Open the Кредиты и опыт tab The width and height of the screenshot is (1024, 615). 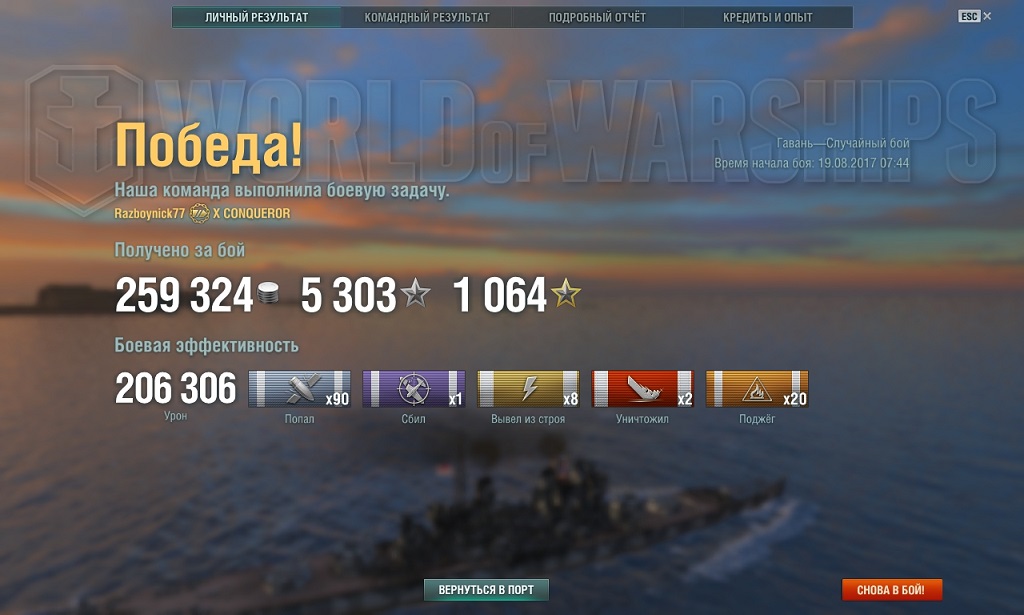click(x=767, y=18)
